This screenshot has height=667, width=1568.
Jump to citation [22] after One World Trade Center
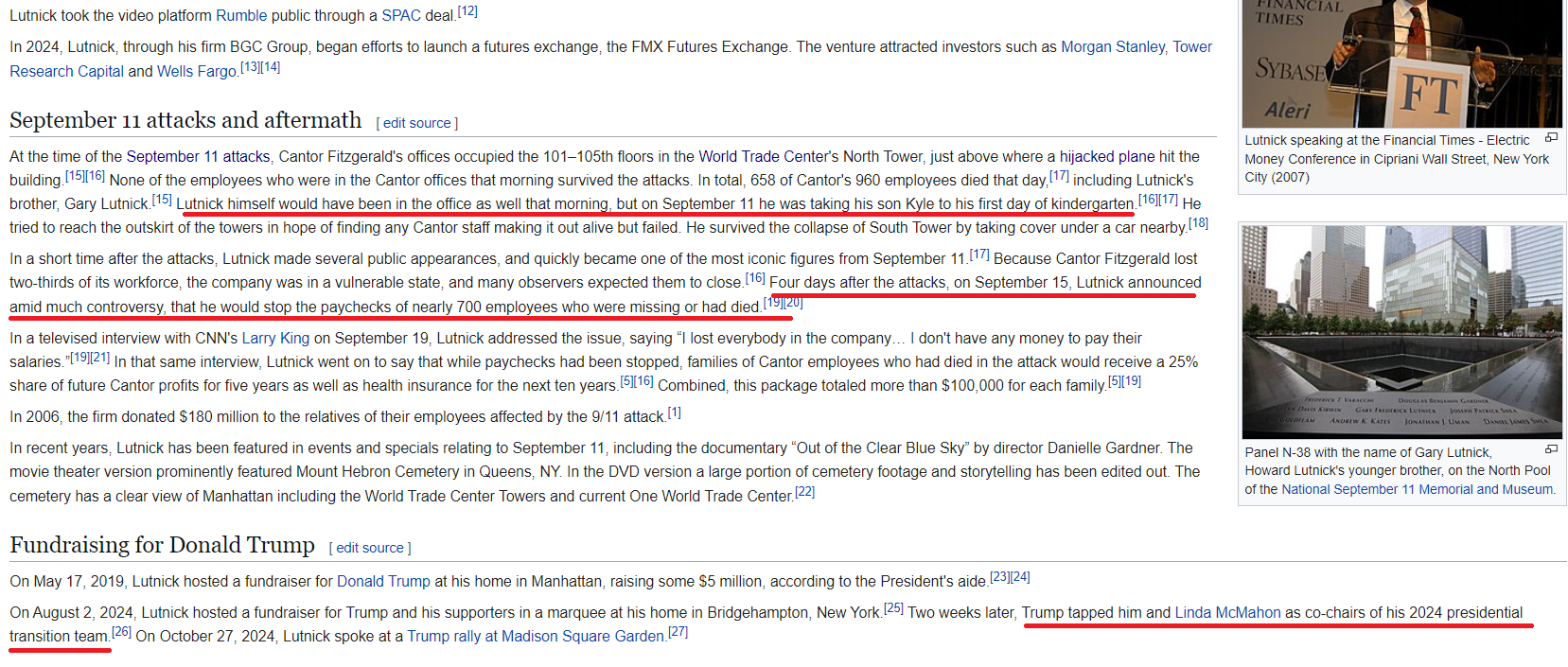[x=804, y=491]
